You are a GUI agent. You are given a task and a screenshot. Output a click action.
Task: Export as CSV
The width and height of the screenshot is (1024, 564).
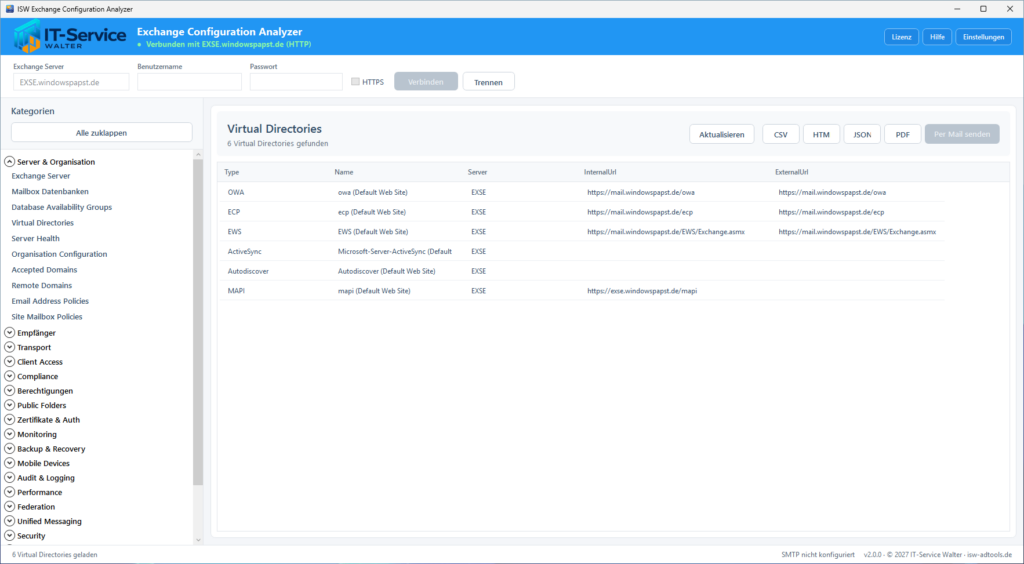tap(780, 134)
